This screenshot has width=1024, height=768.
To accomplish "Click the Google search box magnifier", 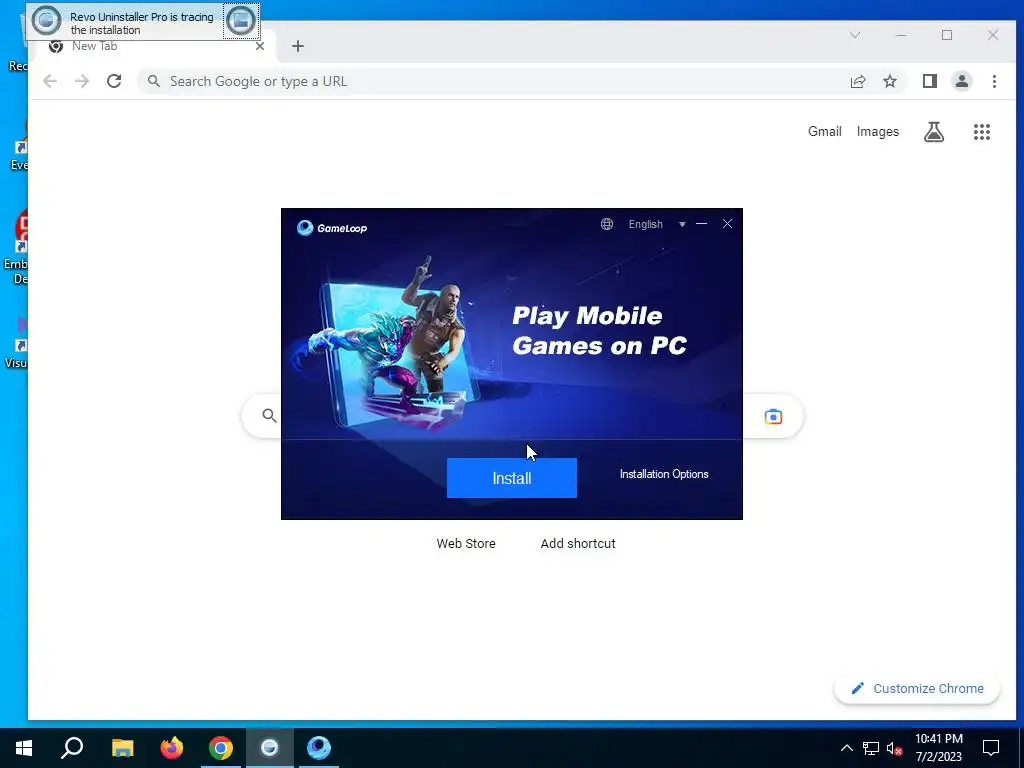I will point(268,415).
